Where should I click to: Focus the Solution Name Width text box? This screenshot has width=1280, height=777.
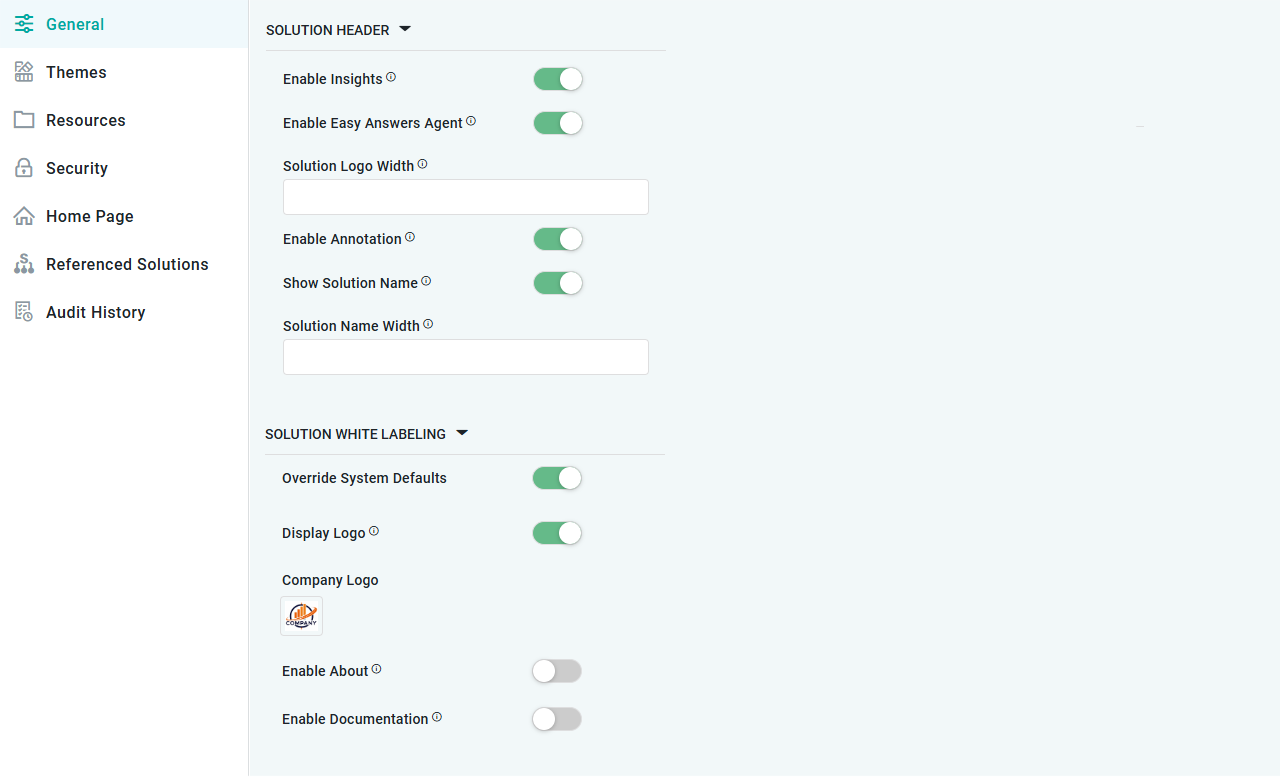(x=466, y=357)
